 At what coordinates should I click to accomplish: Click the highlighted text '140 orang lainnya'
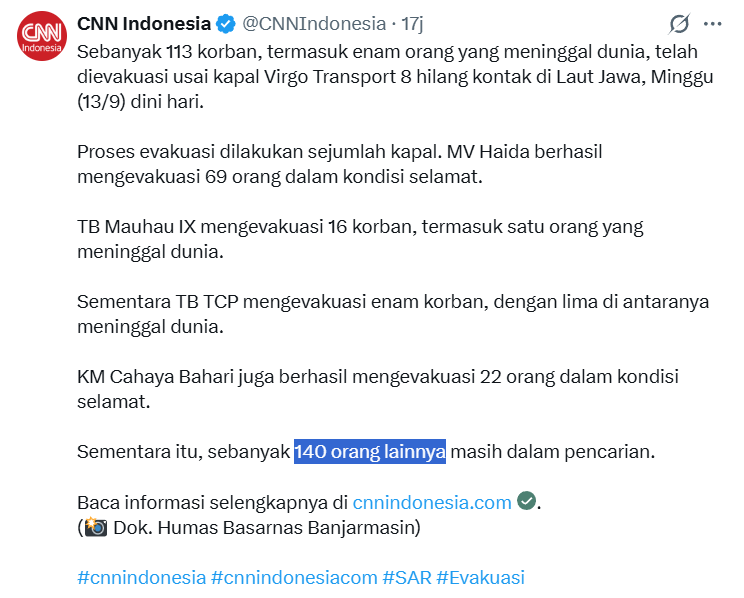[370, 451]
